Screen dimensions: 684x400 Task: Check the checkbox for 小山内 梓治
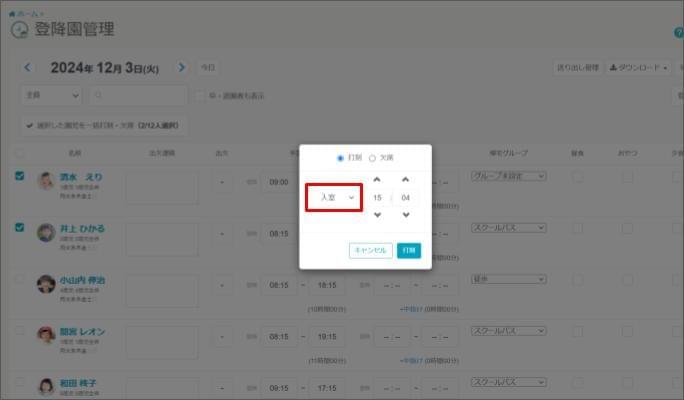[20, 279]
